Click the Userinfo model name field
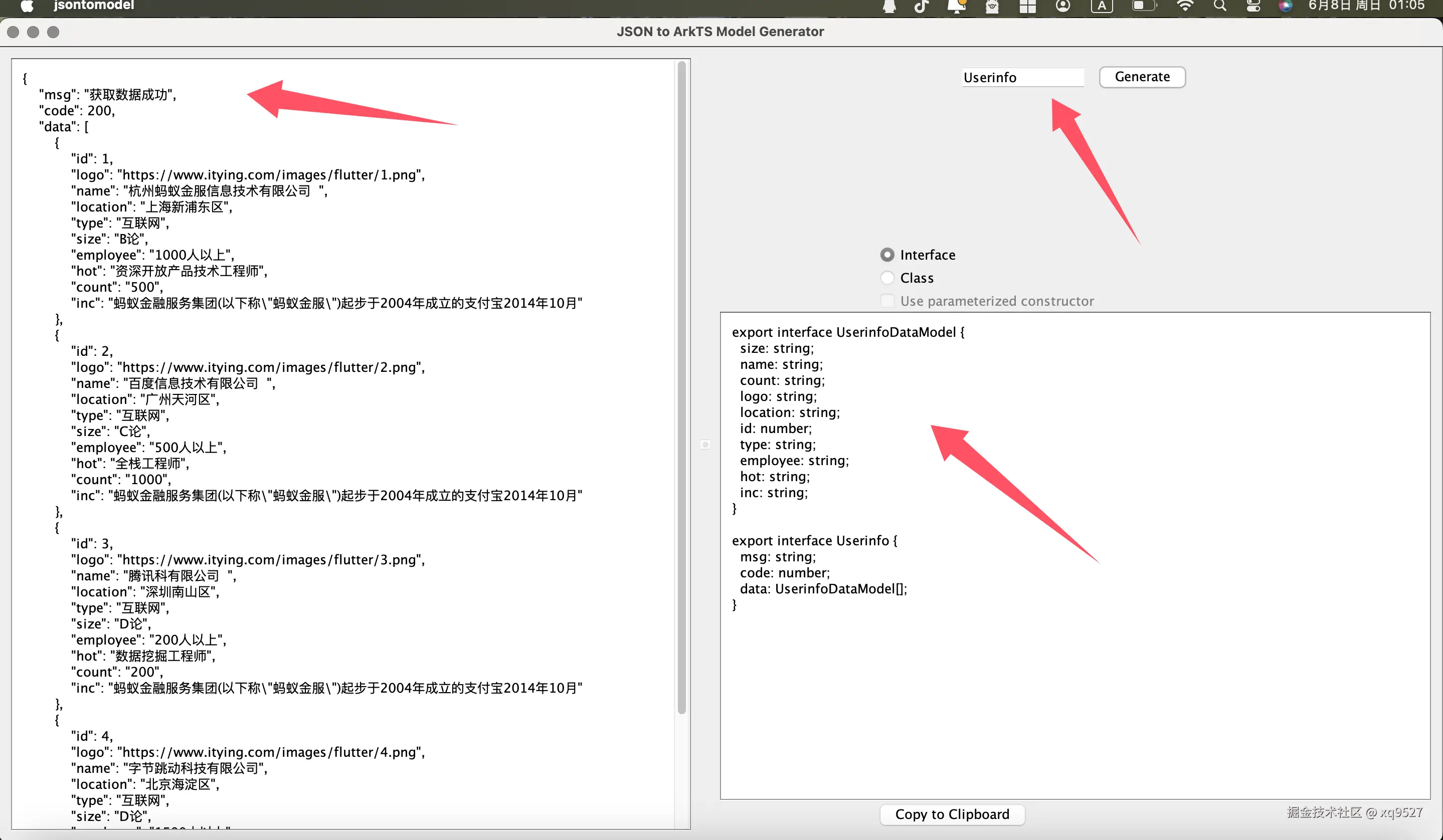The height and width of the screenshot is (840, 1443). (1023, 77)
